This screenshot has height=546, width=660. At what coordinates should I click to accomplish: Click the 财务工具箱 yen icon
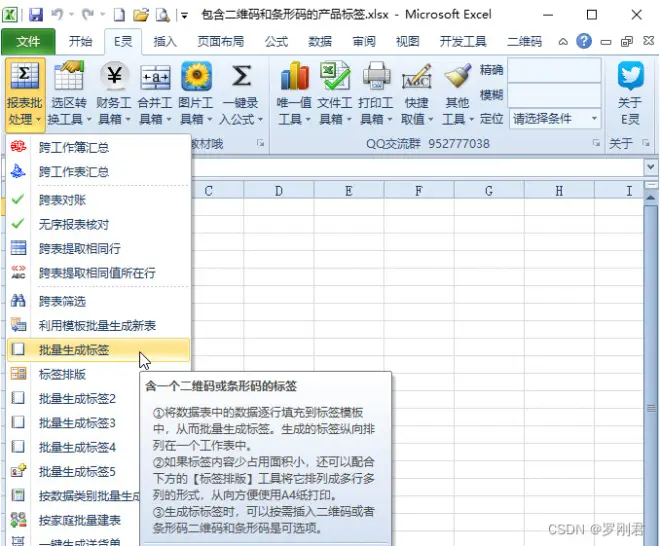point(114,76)
